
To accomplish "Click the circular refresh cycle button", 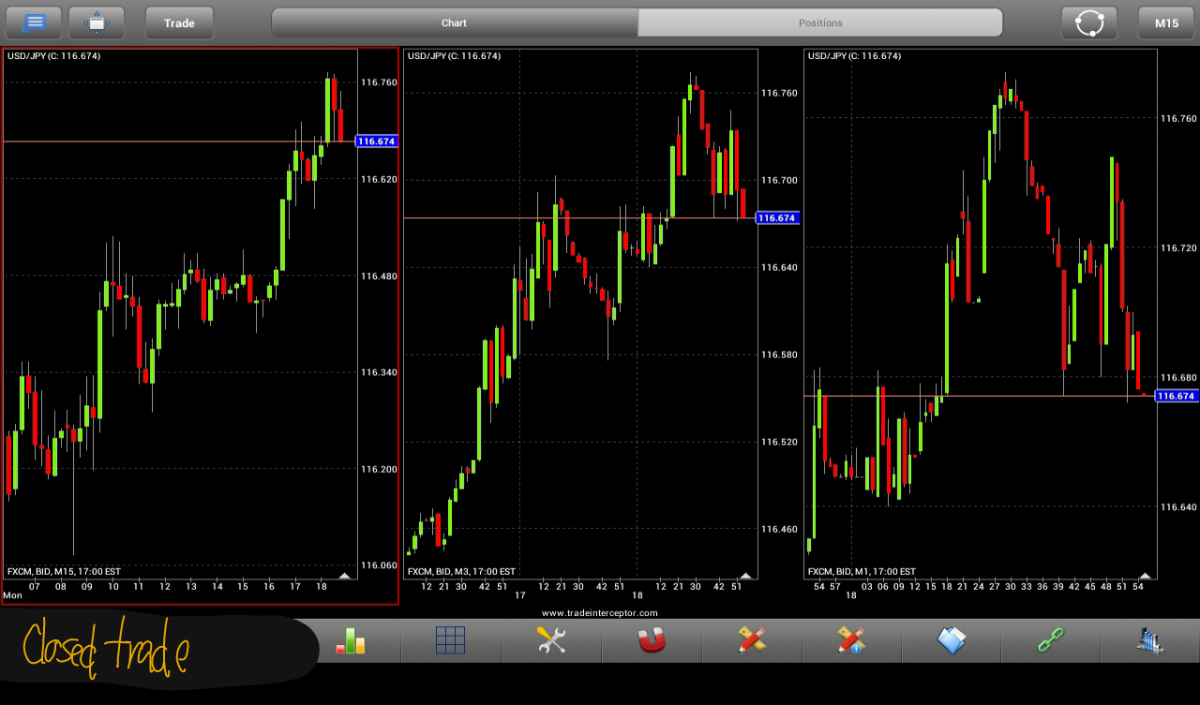I will [1089, 22].
